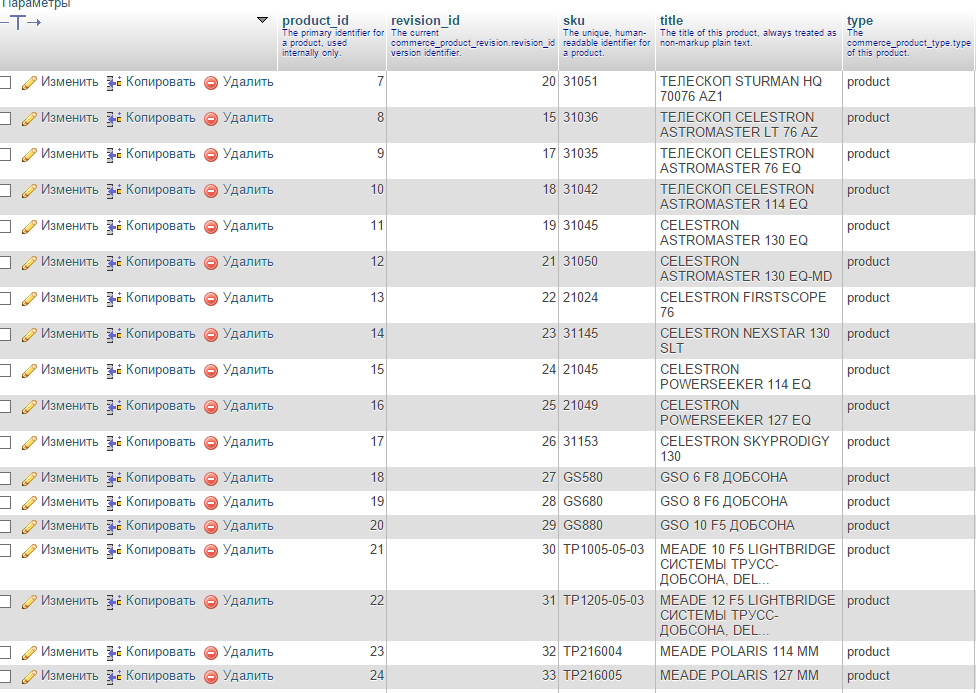Select the checkbox in the GS580 row
Viewport: 976px width, 693px height.
pos(5,479)
